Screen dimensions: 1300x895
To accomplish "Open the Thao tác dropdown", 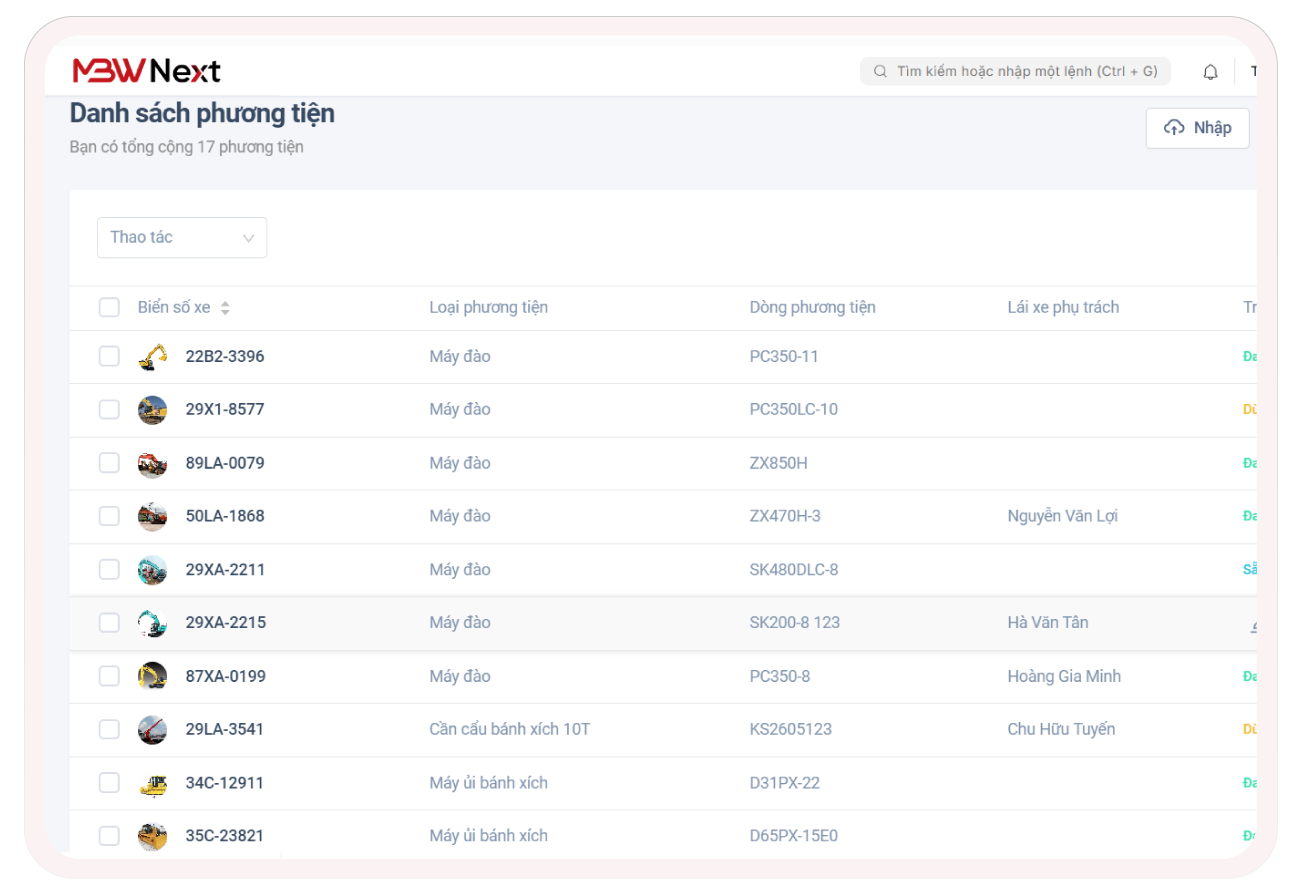I will pyautogui.click(x=182, y=238).
